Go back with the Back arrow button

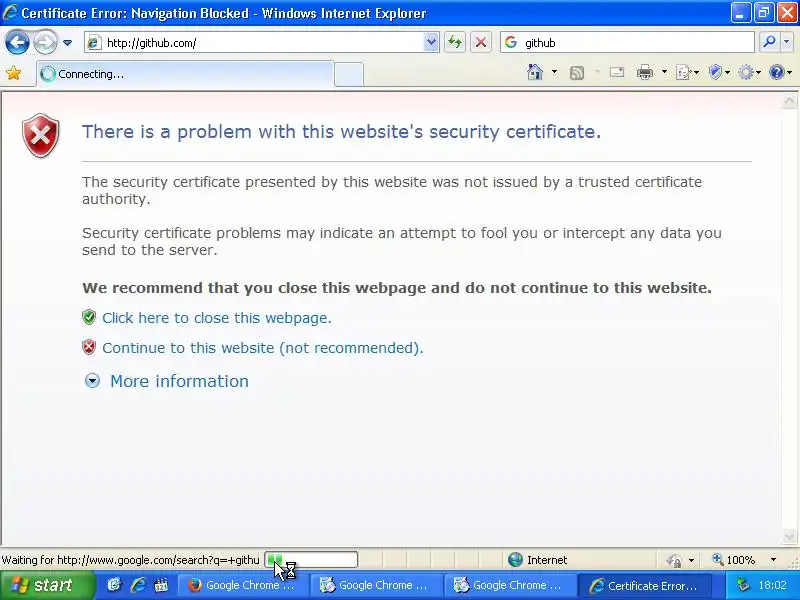(17, 42)
